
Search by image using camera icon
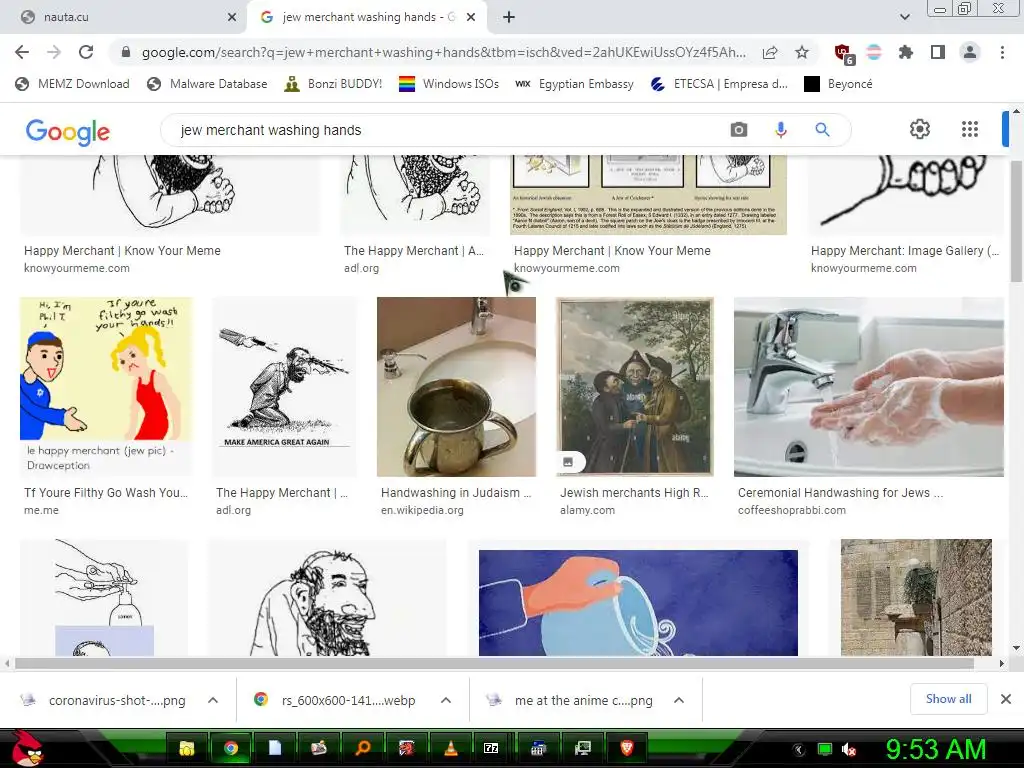[739, 130]
